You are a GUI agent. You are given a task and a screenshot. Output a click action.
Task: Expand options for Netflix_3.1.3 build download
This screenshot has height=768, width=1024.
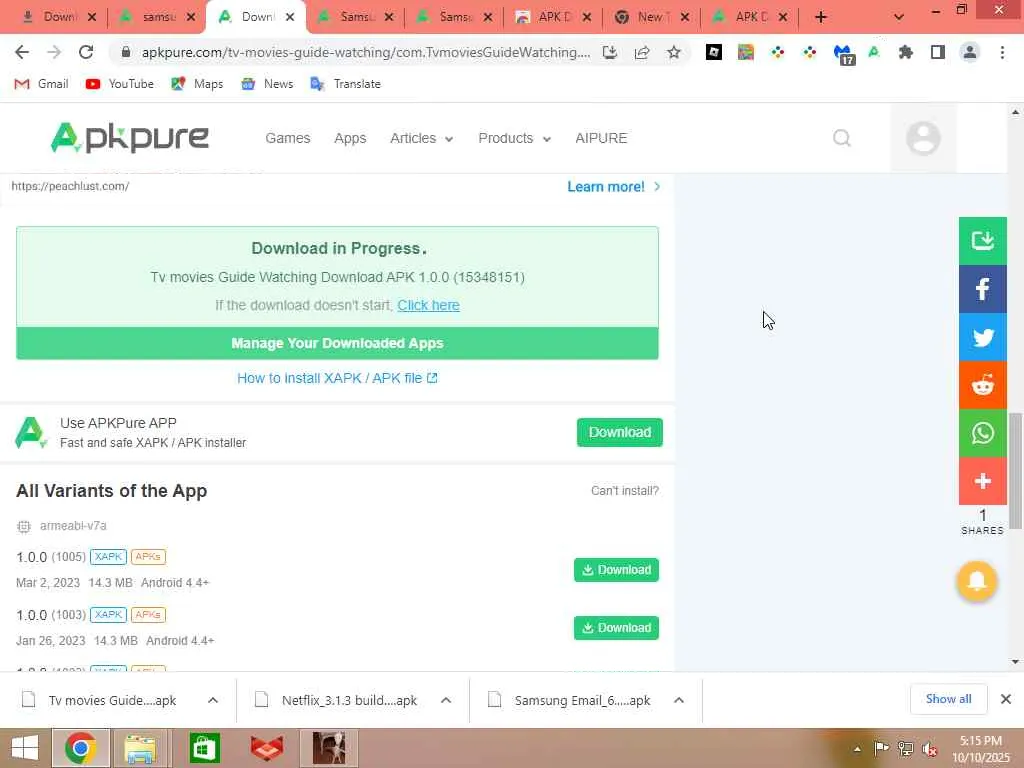446,700
